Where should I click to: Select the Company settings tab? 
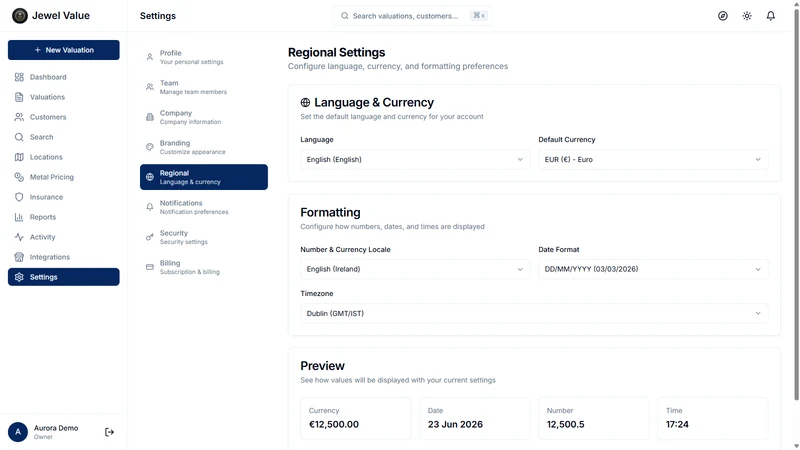click(x=204, y=117)
